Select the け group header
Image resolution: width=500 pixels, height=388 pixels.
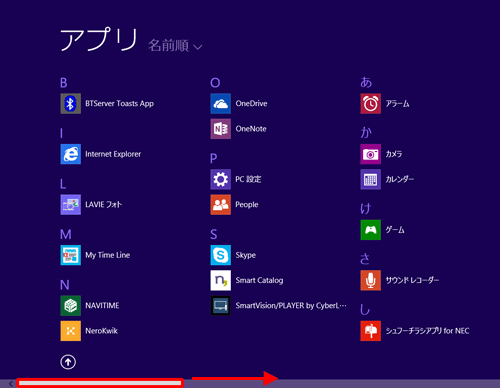point(366,209)
